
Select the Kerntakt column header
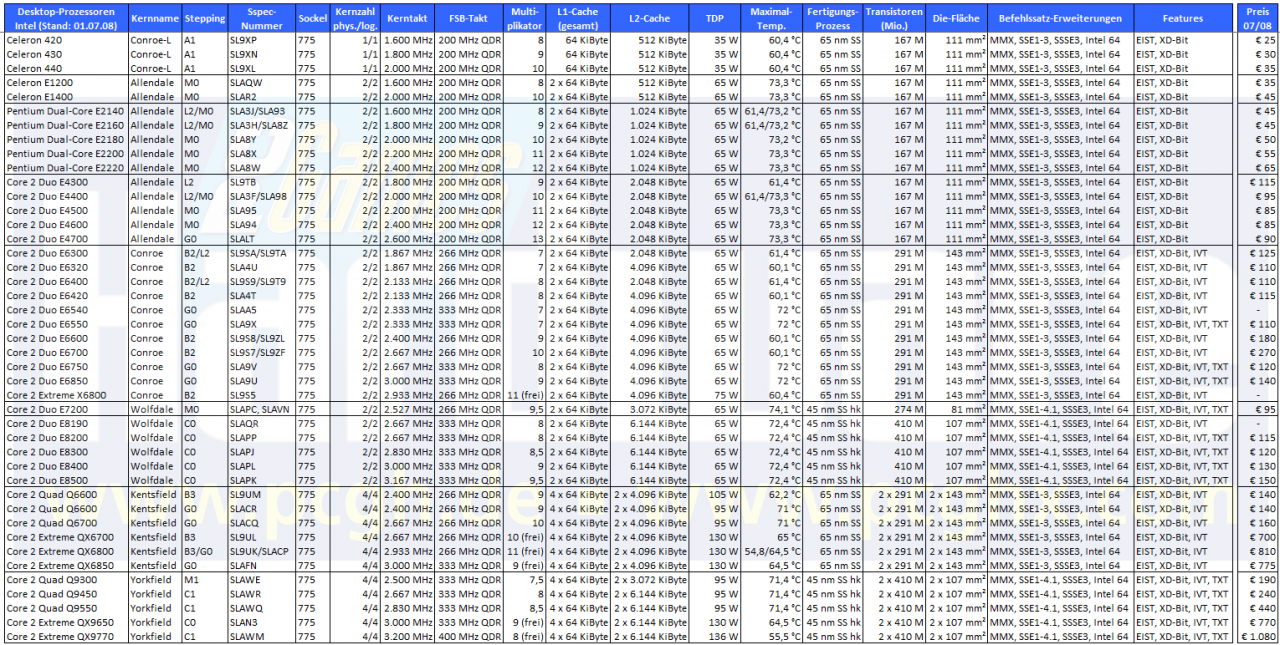click(x=407, y=19)
